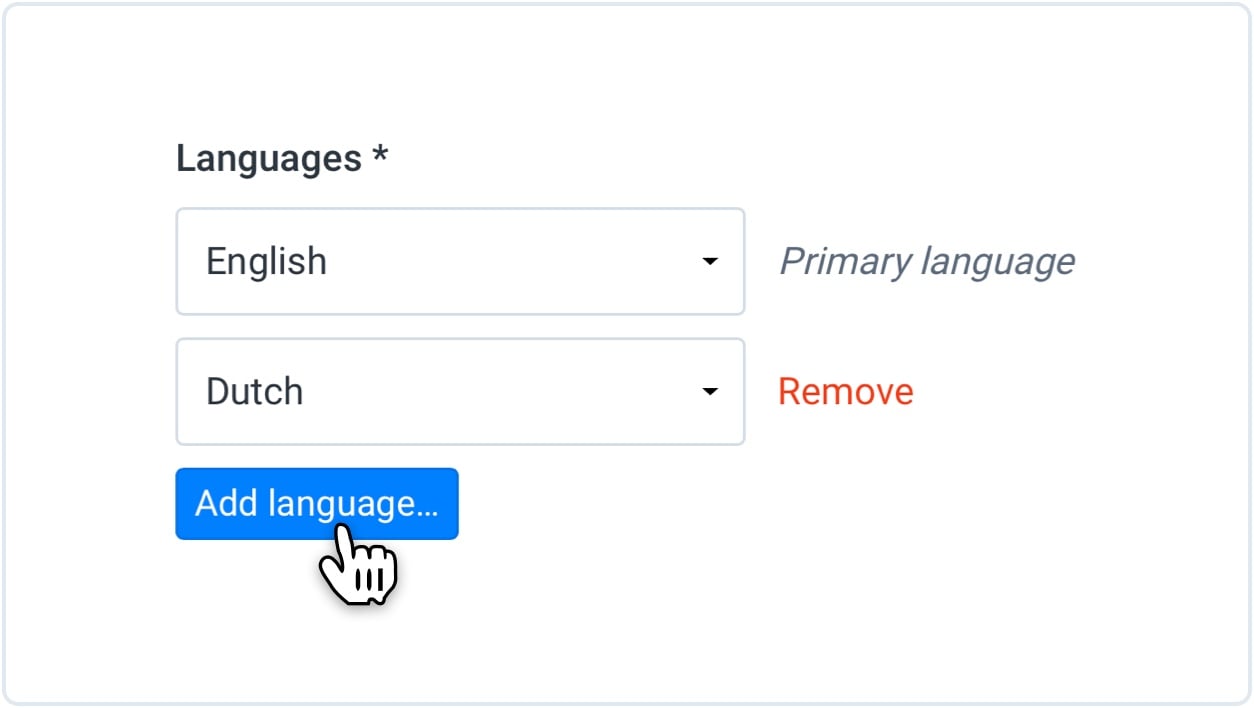Click the Languages field label
The height and width of the screenshot is (708, 1254).
click(x=281, y=158)
